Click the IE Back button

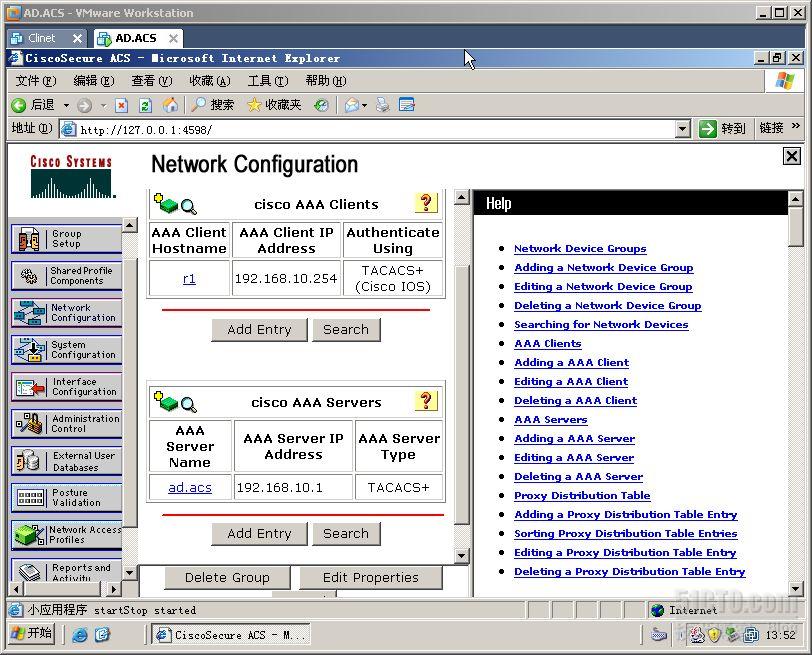pos(33,105)
